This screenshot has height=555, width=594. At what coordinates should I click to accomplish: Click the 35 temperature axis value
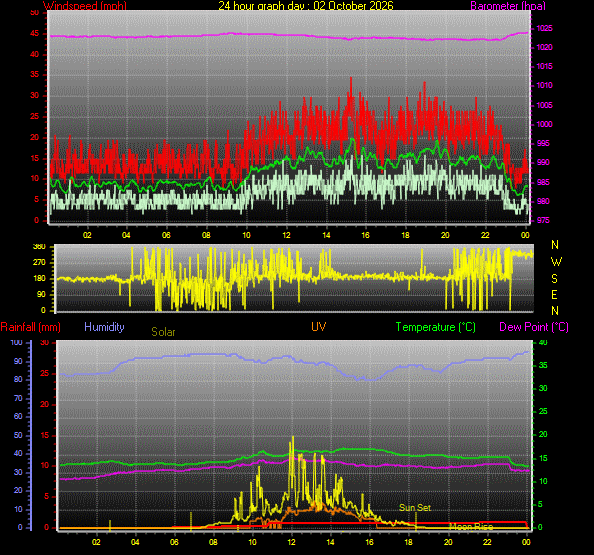click(543, 366)
